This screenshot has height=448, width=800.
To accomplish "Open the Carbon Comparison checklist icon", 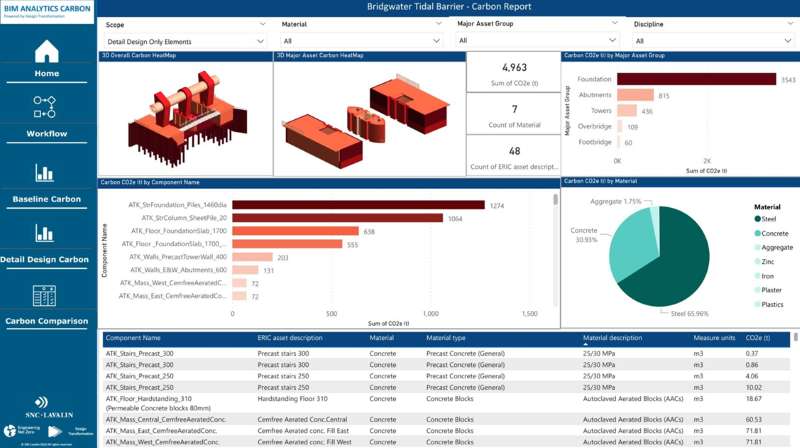I will coord(45,295).
